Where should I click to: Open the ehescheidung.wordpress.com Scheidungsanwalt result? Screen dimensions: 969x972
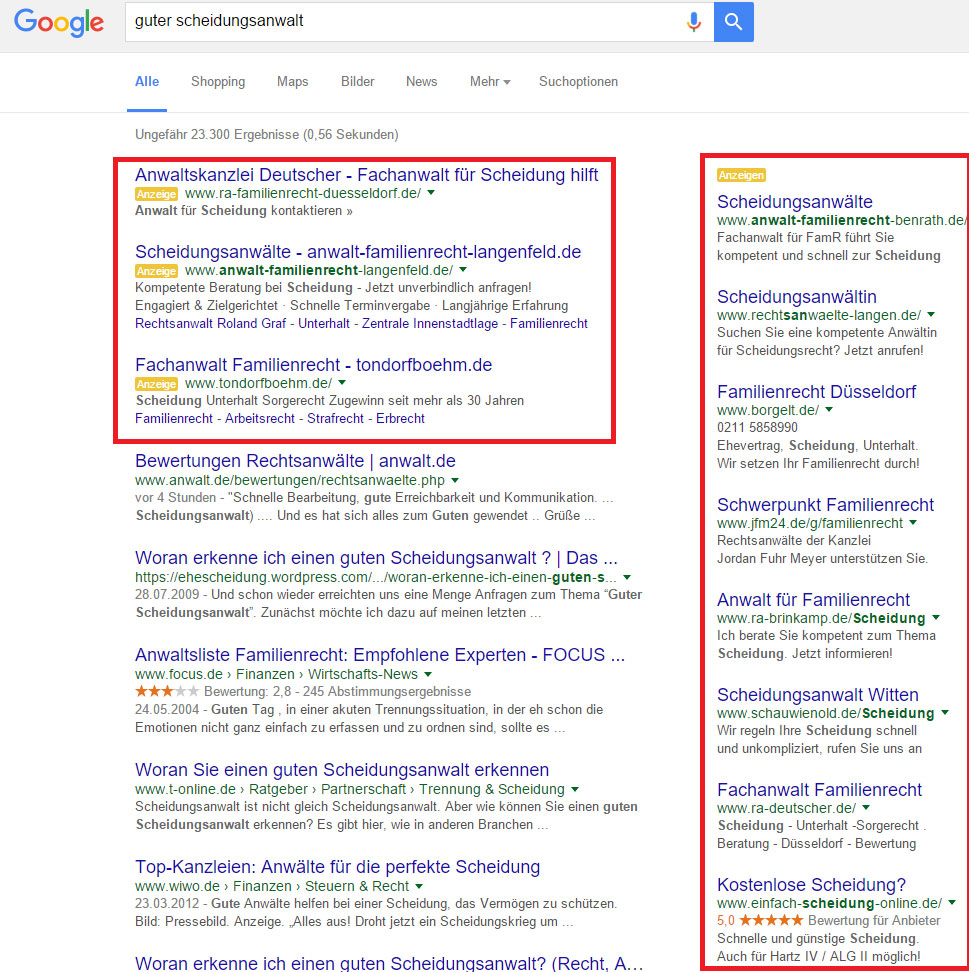[376, 558]
